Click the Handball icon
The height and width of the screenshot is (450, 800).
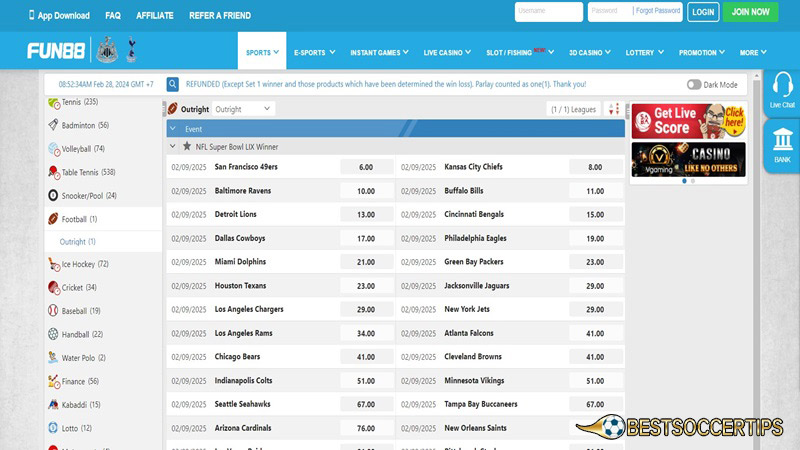pos(53,334)
